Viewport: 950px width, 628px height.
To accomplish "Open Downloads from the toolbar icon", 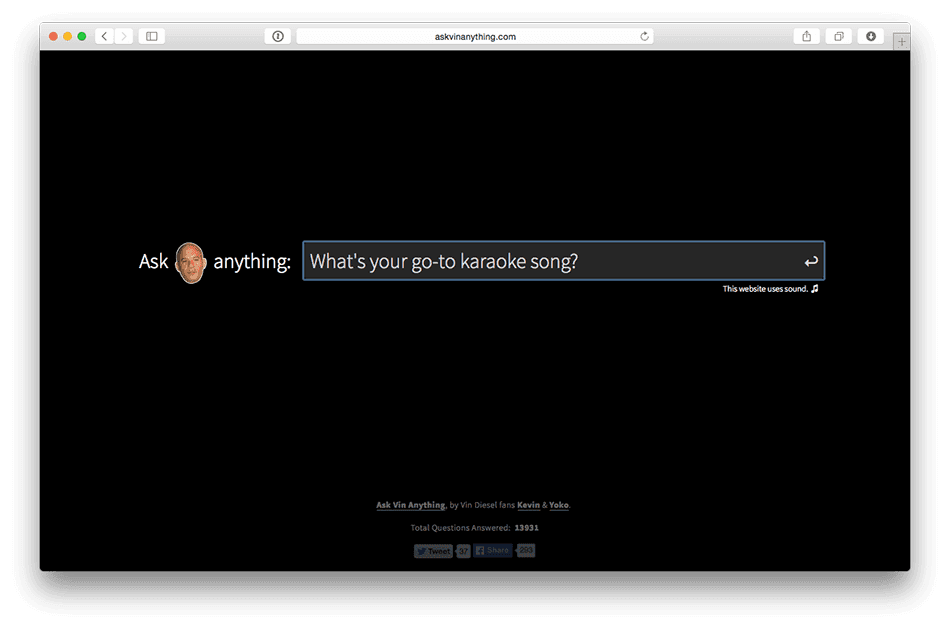I will pyautogui.click(x=870, y=36).
